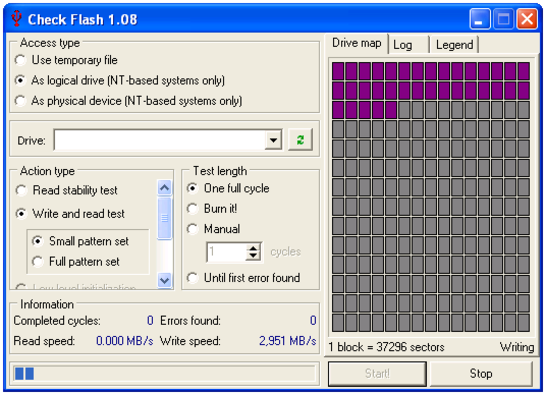The height and width of the screenshot is (395, 546).
Task: Click the Drive combo box field
Action: pos(168,140)
